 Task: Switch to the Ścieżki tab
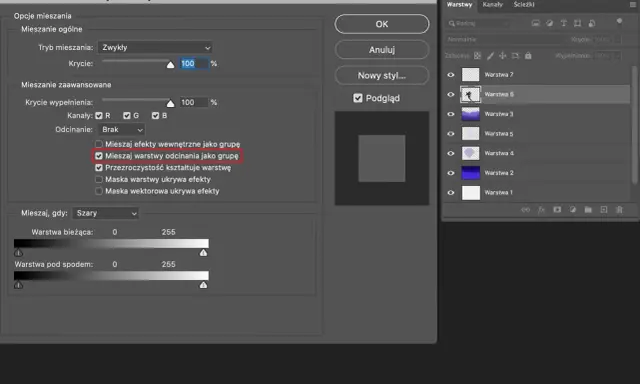click(x=524, y=4)
